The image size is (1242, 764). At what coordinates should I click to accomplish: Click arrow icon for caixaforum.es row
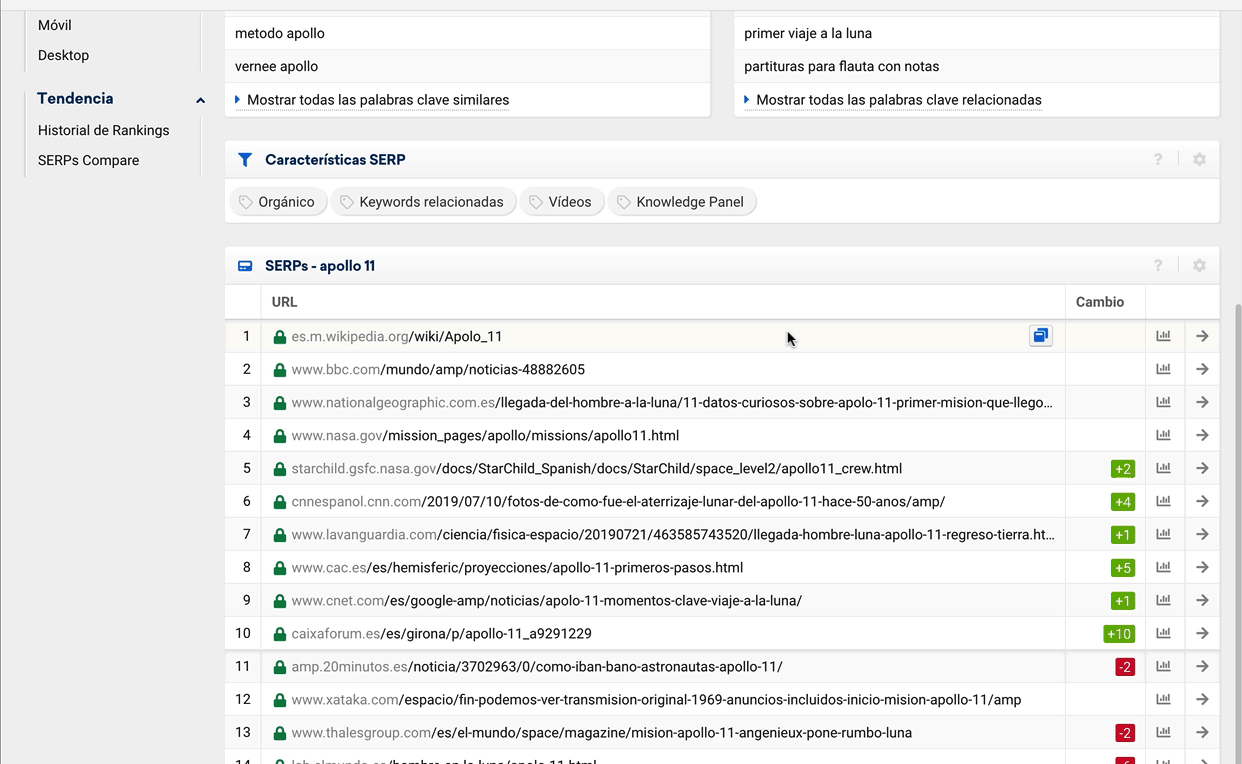click(x=1202, y=633)
